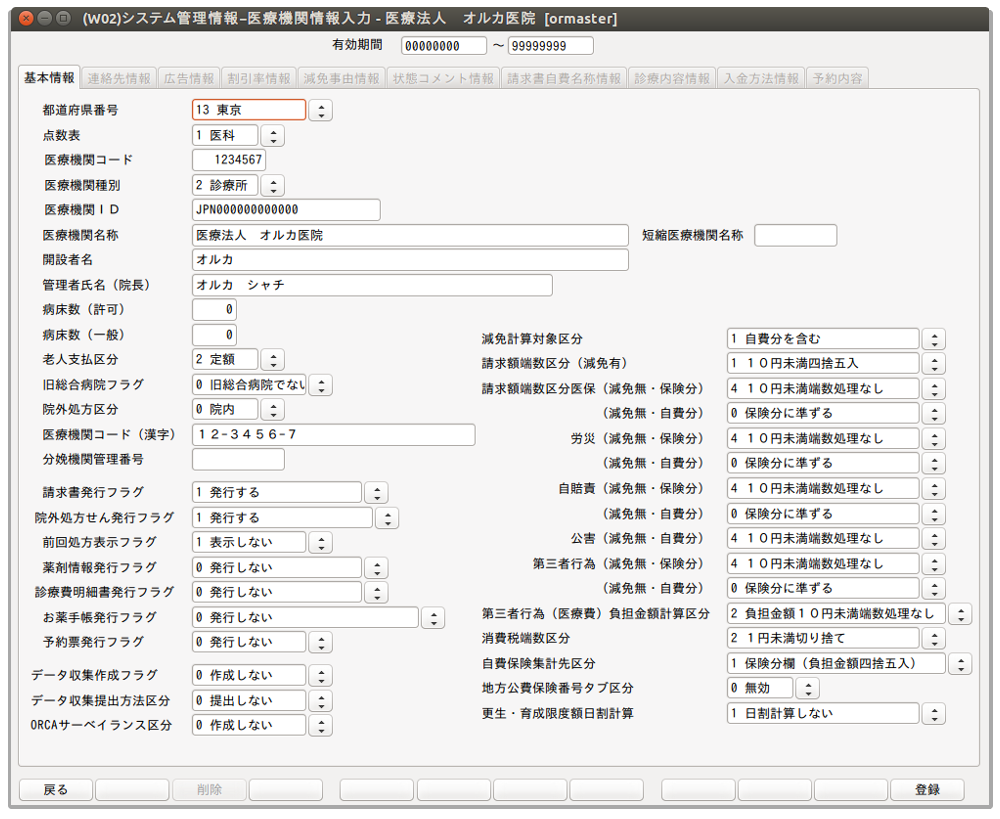
Task: Click the 有効期間 end date field
Action: pyautogui.click(x=551, y=46)
